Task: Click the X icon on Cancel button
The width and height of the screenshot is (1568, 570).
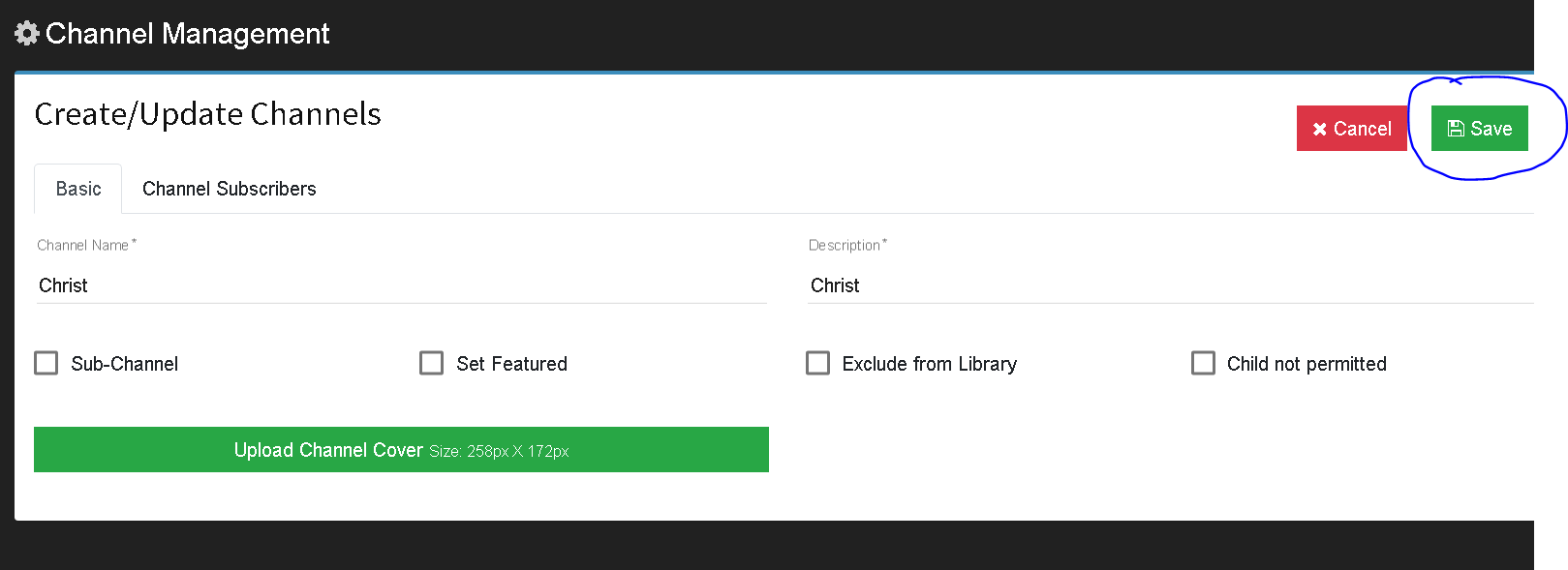Action: [x=1319, y=129]
